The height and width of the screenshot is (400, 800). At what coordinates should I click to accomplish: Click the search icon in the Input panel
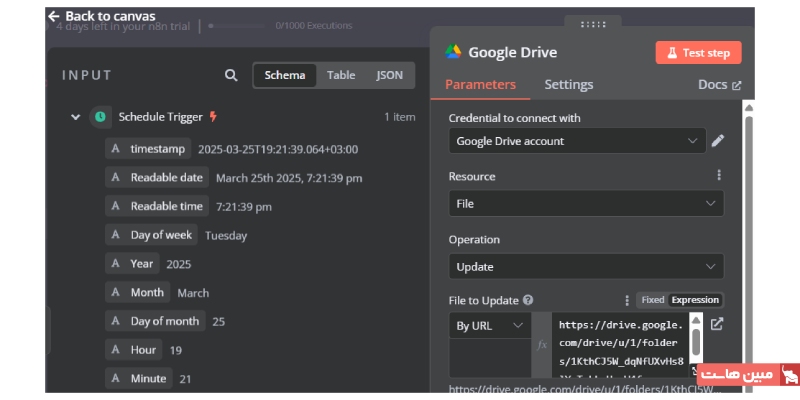tap(231, 75)
